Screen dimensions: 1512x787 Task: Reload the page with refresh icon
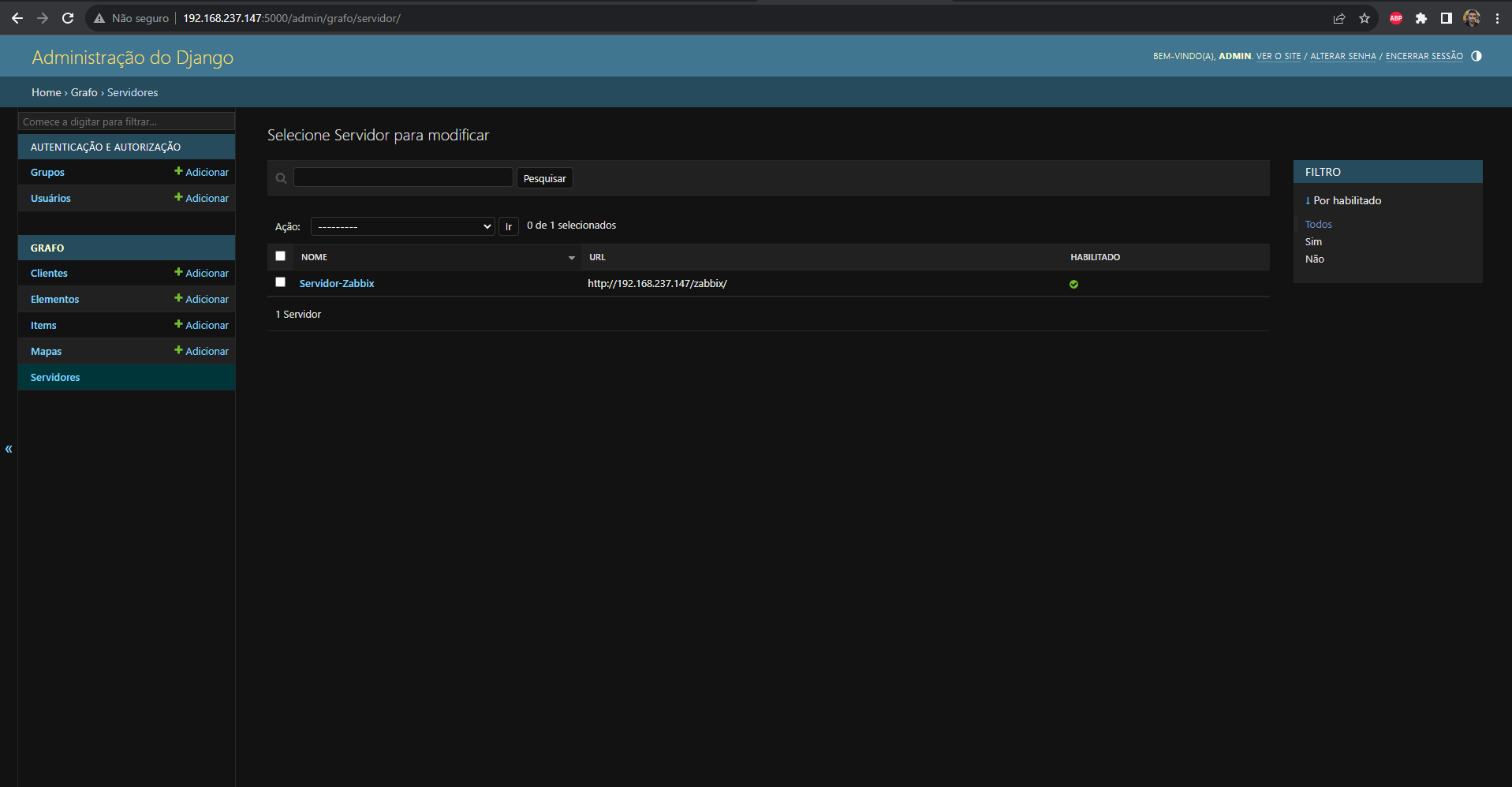pyautogui.click(x=68, y=18)
